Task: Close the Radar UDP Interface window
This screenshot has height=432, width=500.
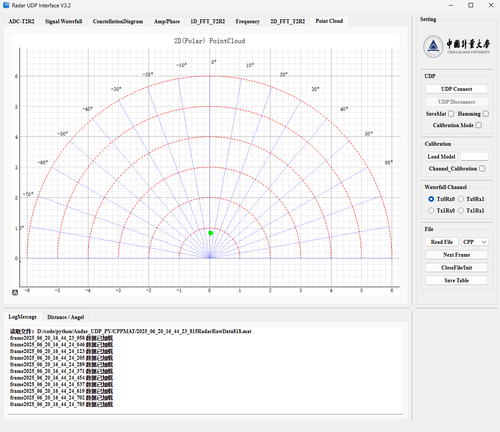Action: (491, 5)
